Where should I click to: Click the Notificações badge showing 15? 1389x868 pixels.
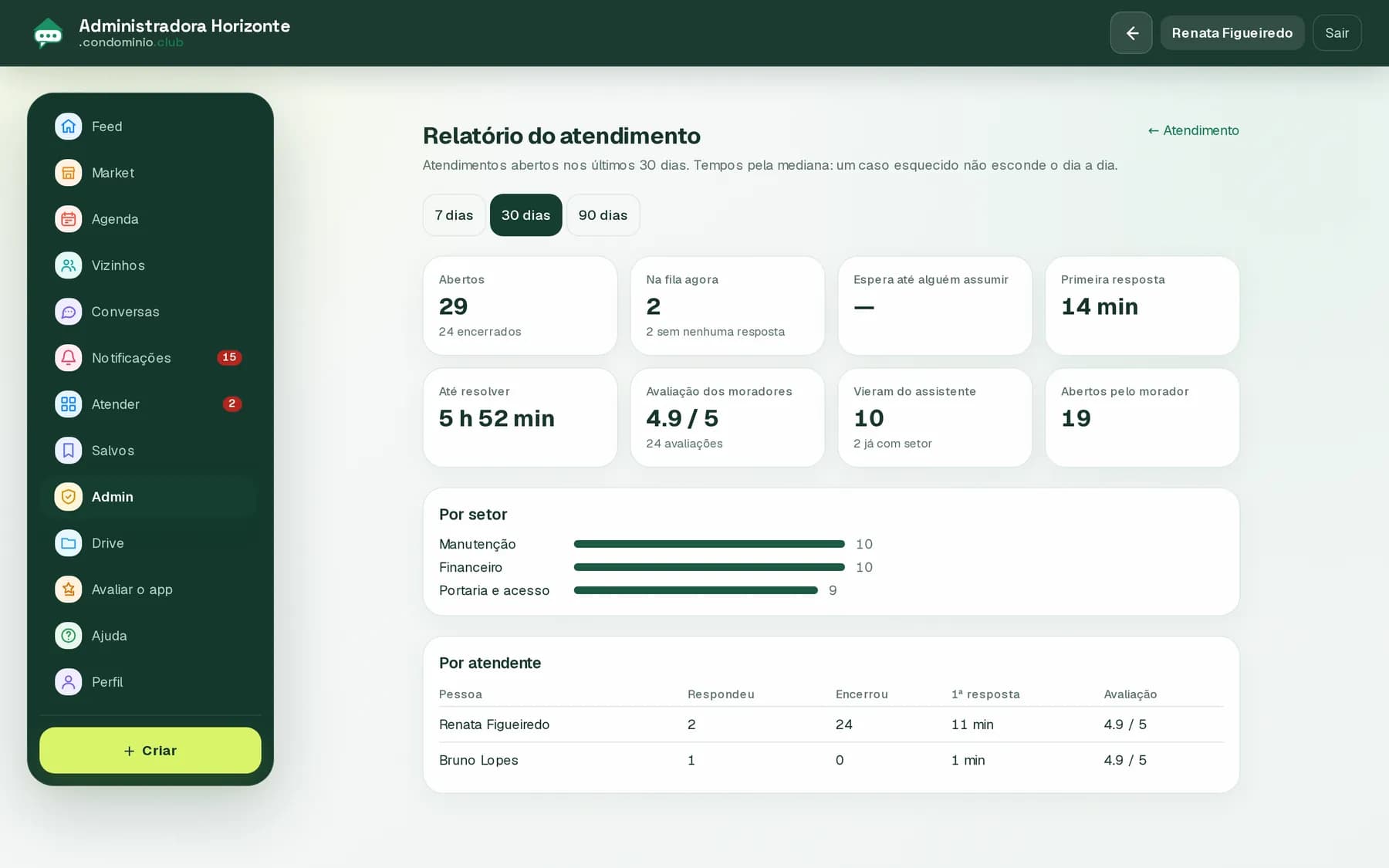[229, 357]
